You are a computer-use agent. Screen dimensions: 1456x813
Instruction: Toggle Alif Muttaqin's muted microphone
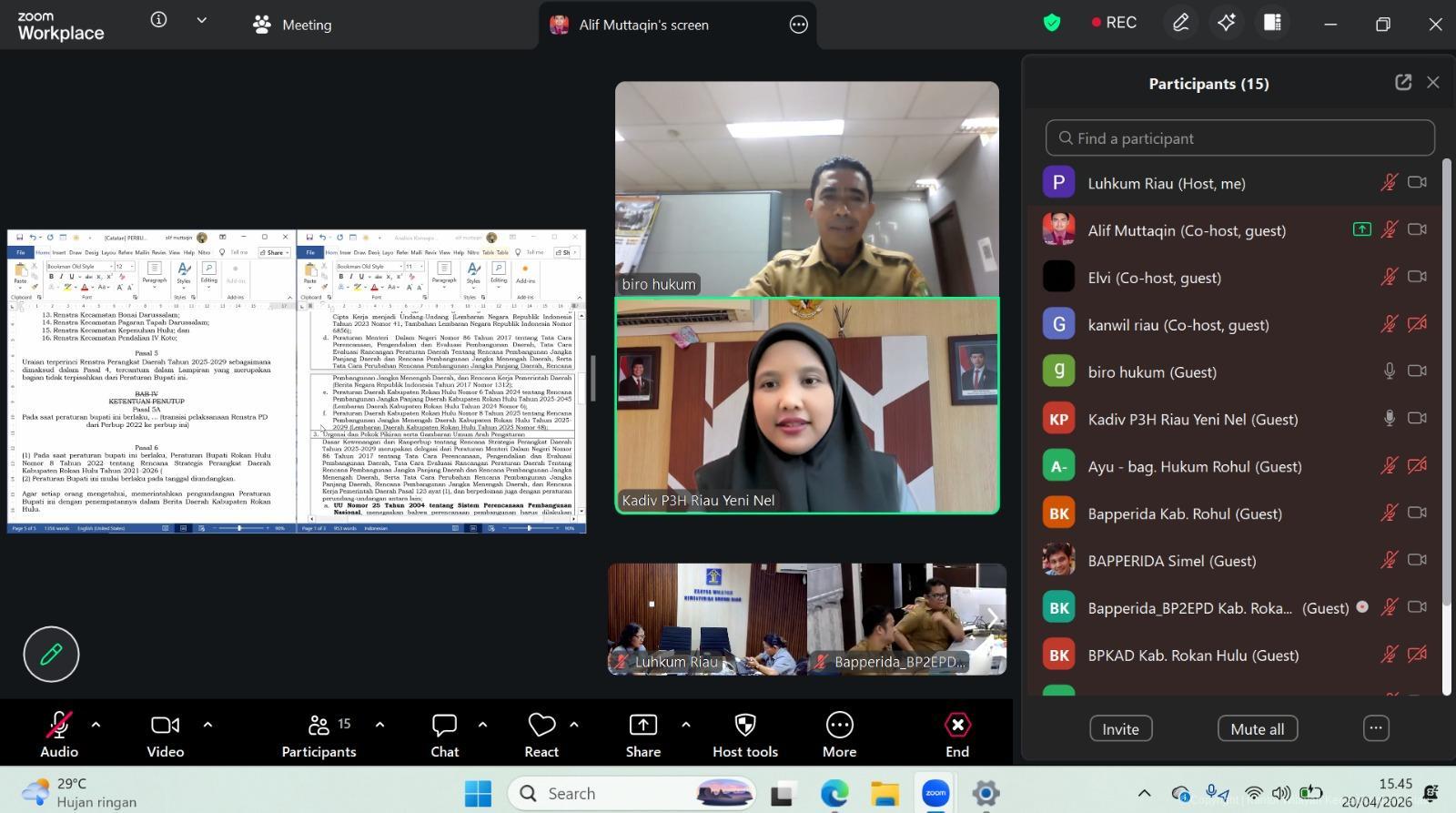pyautogui.click(x=1389, y=230)
